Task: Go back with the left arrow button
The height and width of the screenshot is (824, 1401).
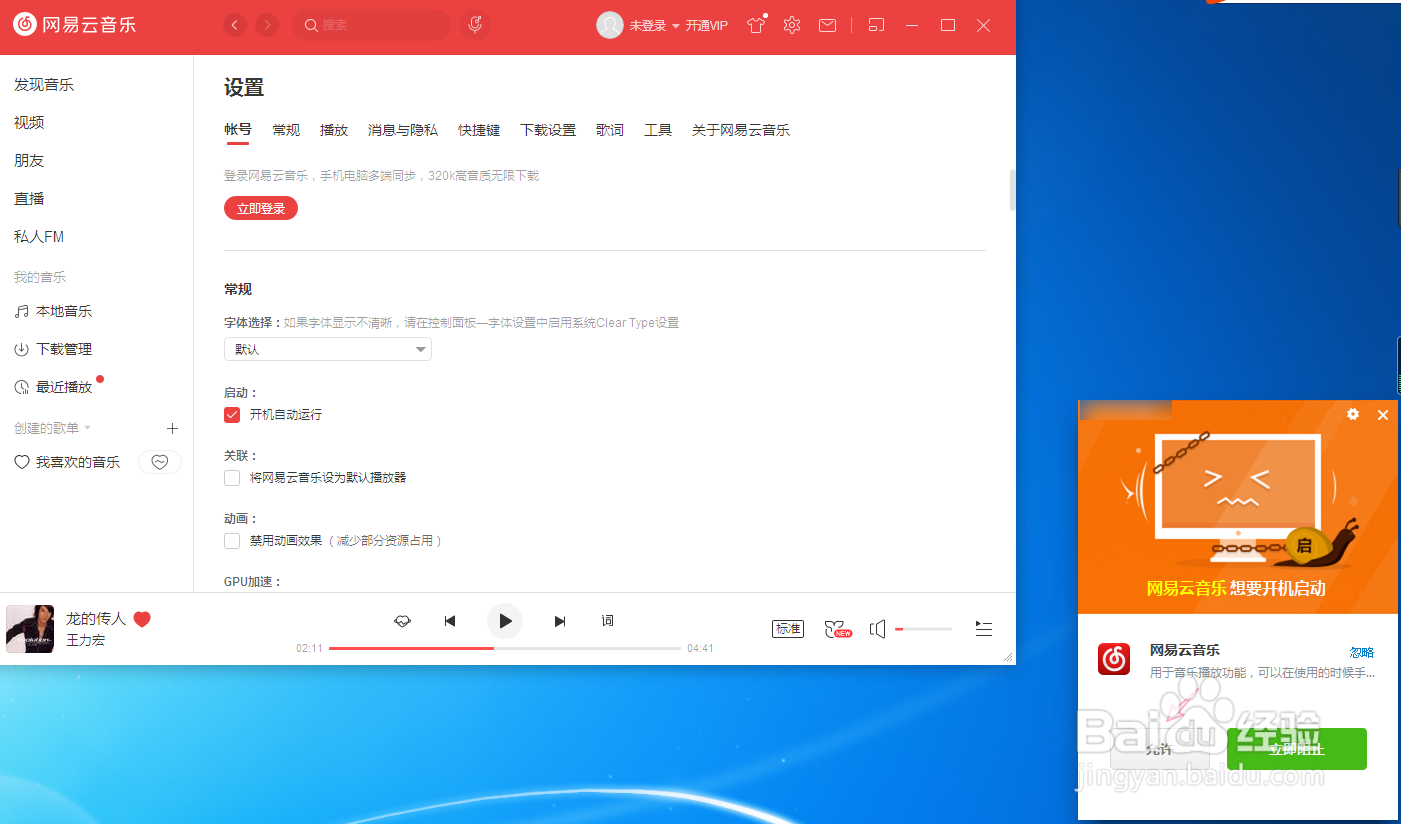Action: 235,25
